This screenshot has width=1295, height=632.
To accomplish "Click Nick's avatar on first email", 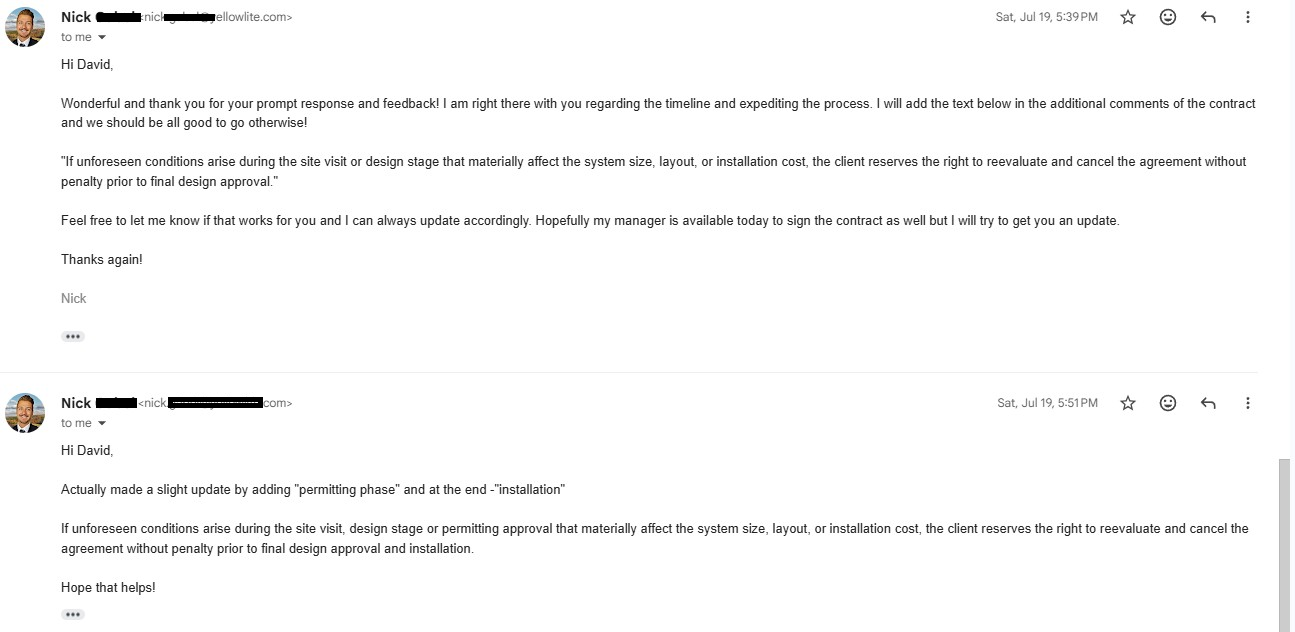I will pos(25,27).
